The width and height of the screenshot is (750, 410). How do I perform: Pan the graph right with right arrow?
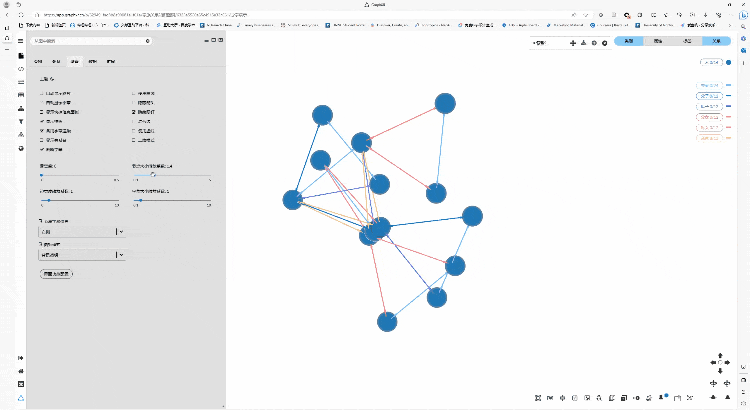pyautogui.click(x=727, y=363)
